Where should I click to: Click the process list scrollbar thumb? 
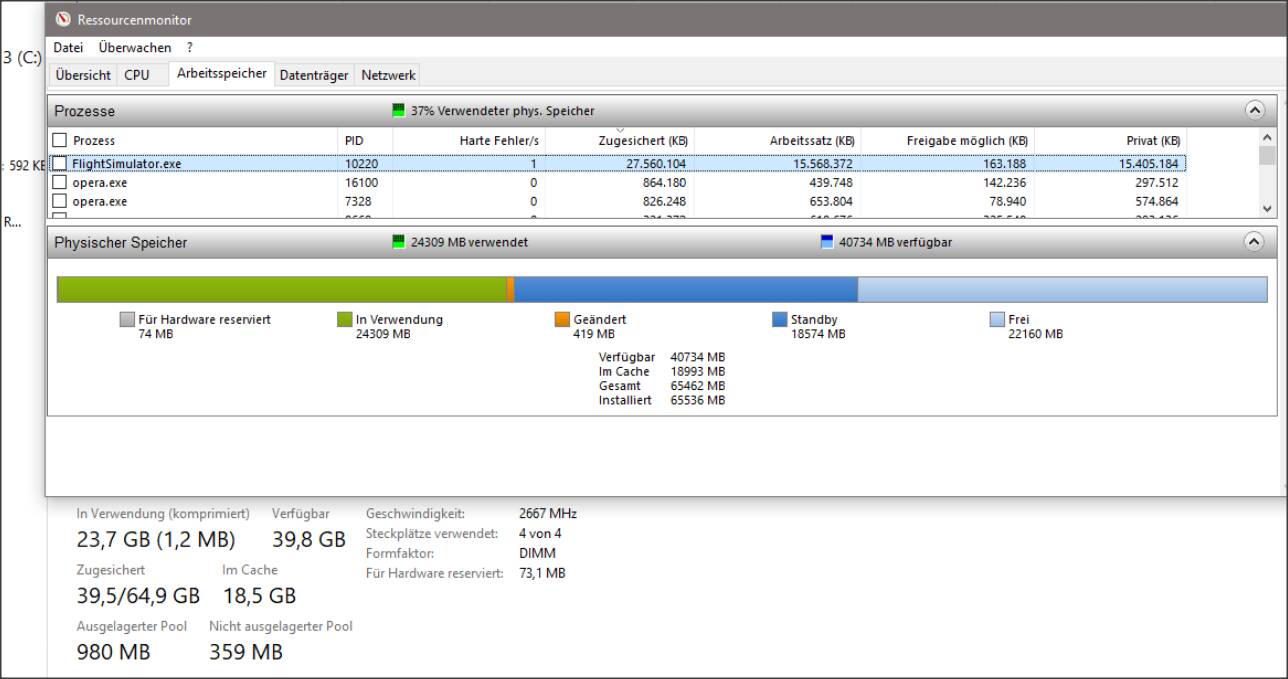[1267, 155]
